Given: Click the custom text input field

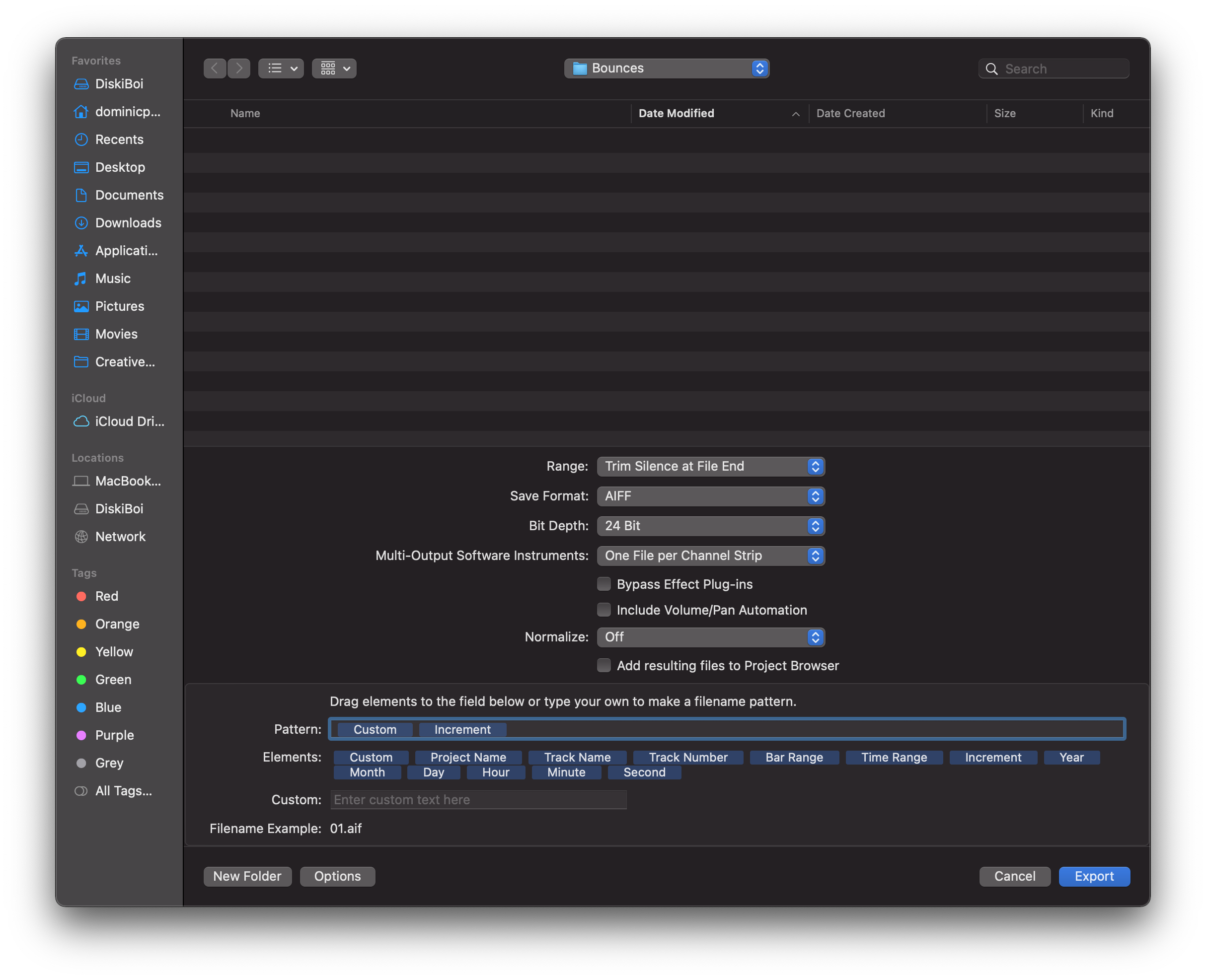Looking at the screenshot, I should [x=478, y=800].
